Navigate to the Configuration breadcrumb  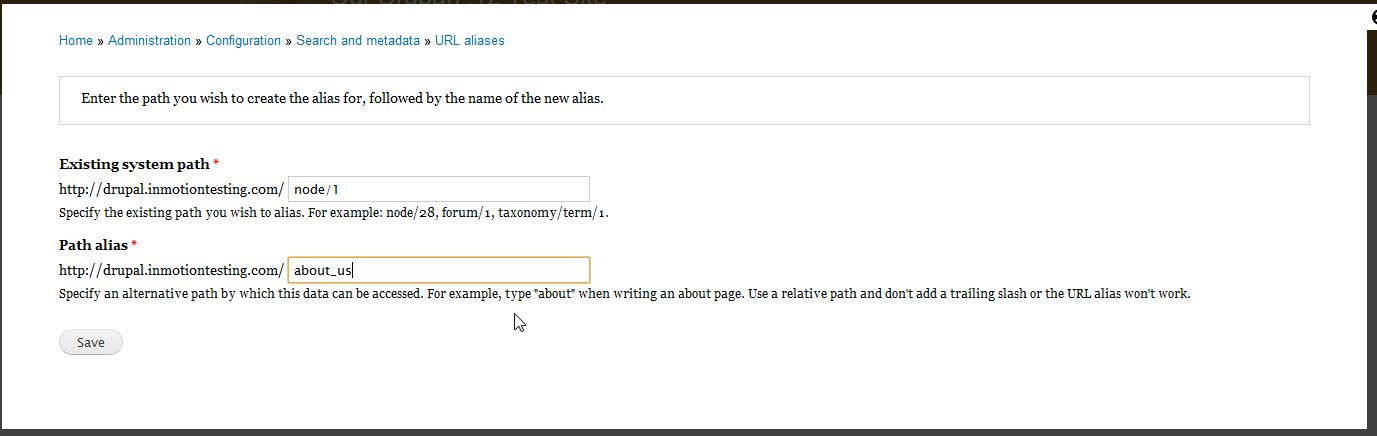tap(243, 41)
